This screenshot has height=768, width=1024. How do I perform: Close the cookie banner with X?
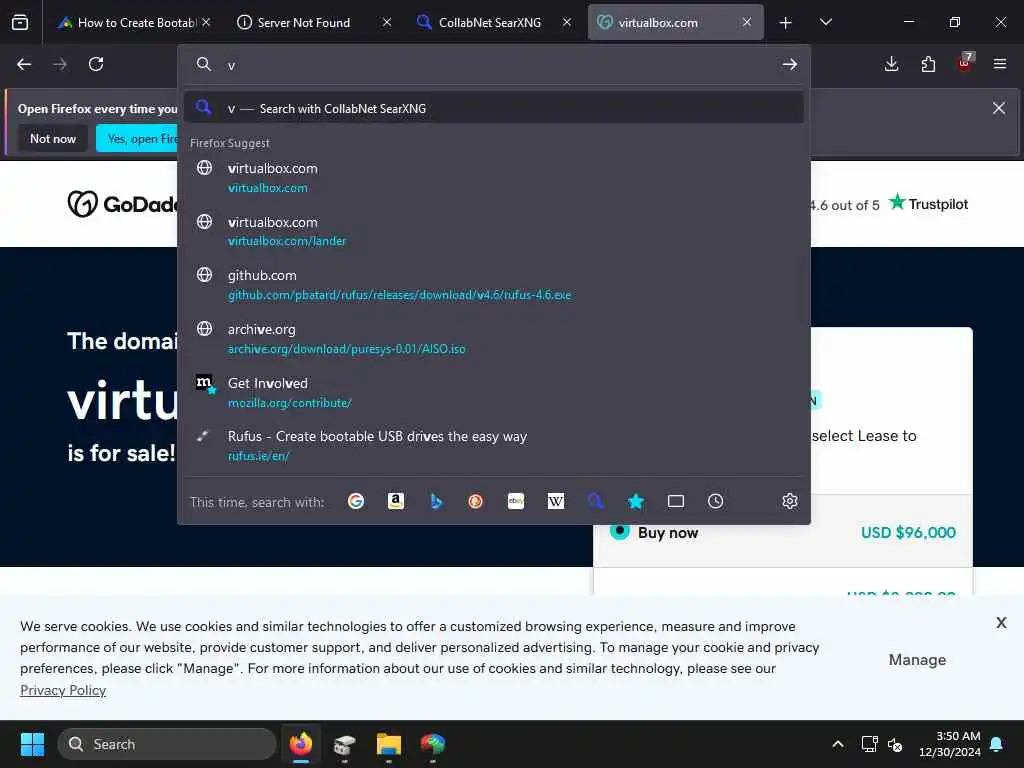[x=1001, y=622]
